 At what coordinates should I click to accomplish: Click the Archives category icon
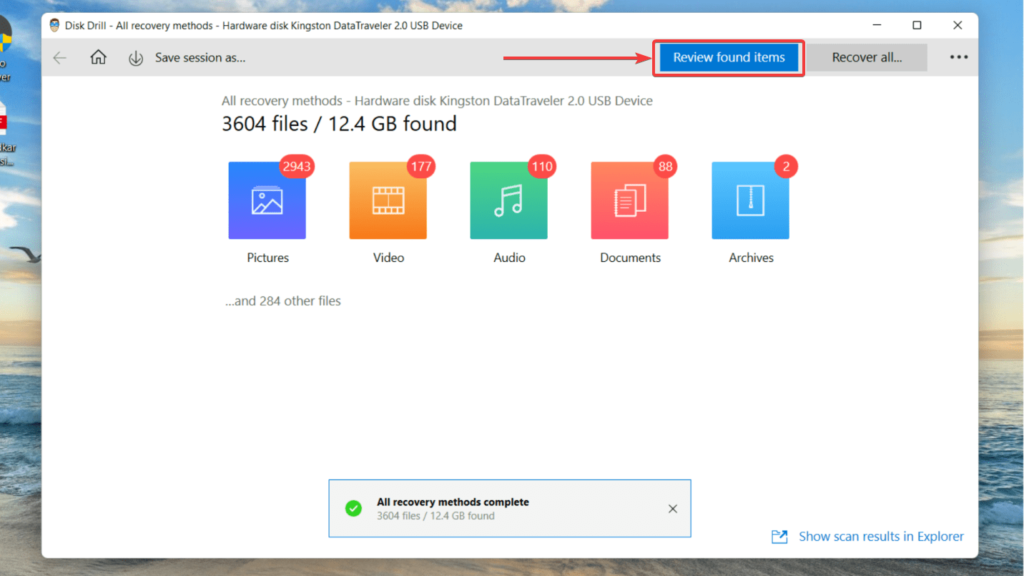(x=750, y=200)
